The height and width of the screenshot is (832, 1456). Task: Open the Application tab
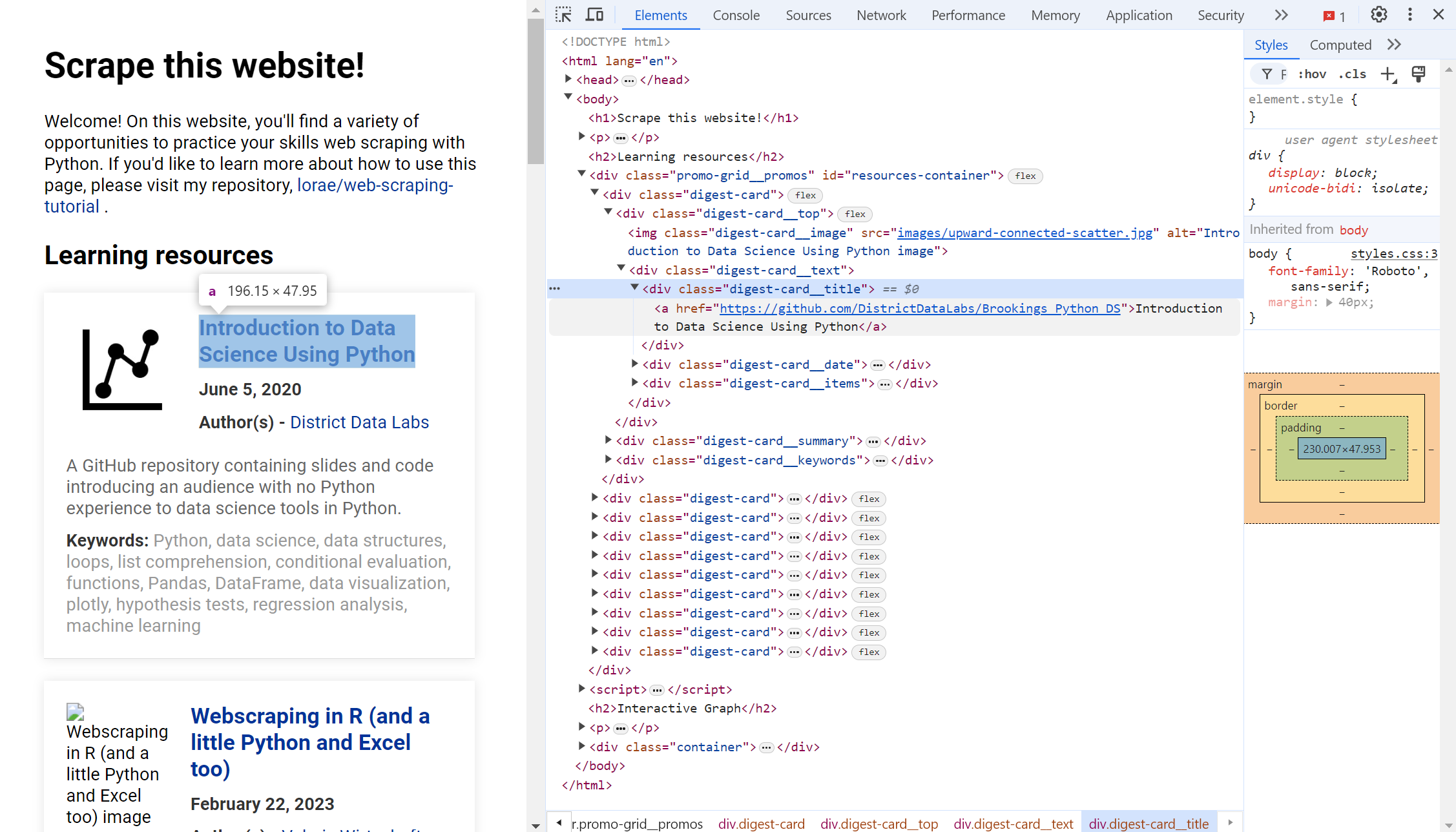click(x=1138, y=15)
